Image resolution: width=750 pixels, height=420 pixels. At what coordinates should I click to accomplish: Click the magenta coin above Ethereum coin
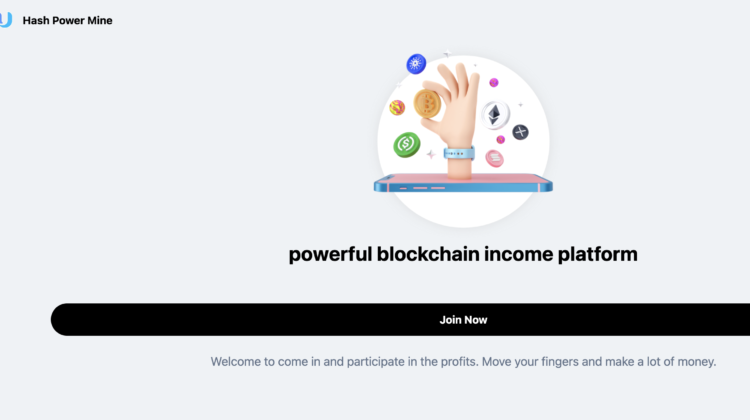493,82
